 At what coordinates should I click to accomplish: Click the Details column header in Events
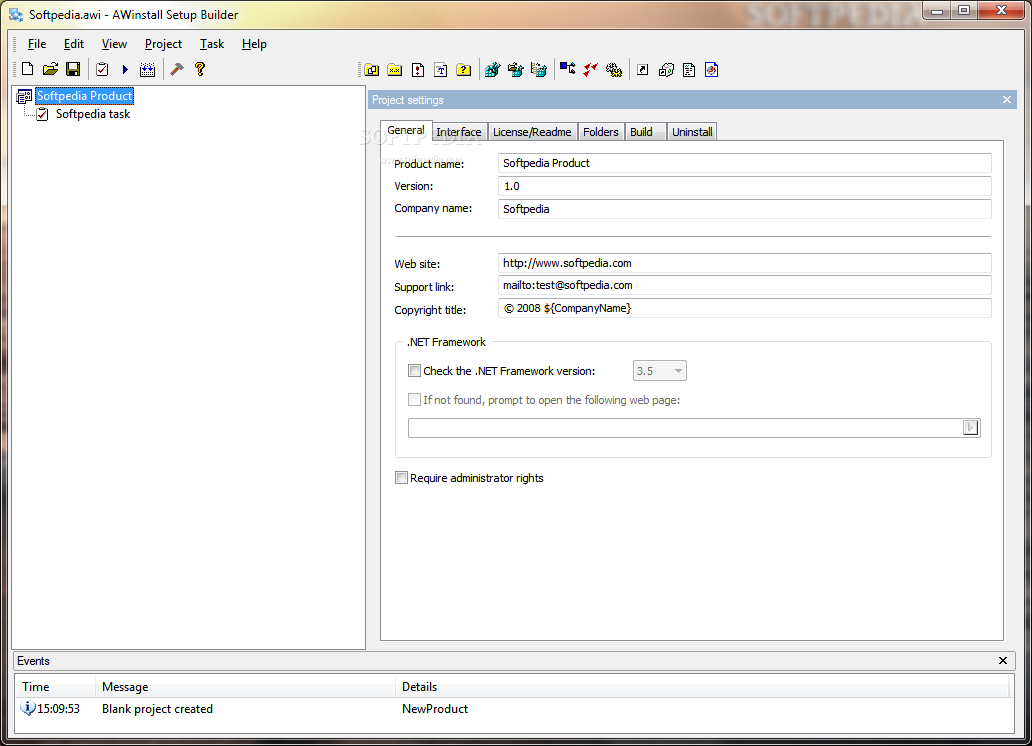pyautogui.click(x=703, y=687)
